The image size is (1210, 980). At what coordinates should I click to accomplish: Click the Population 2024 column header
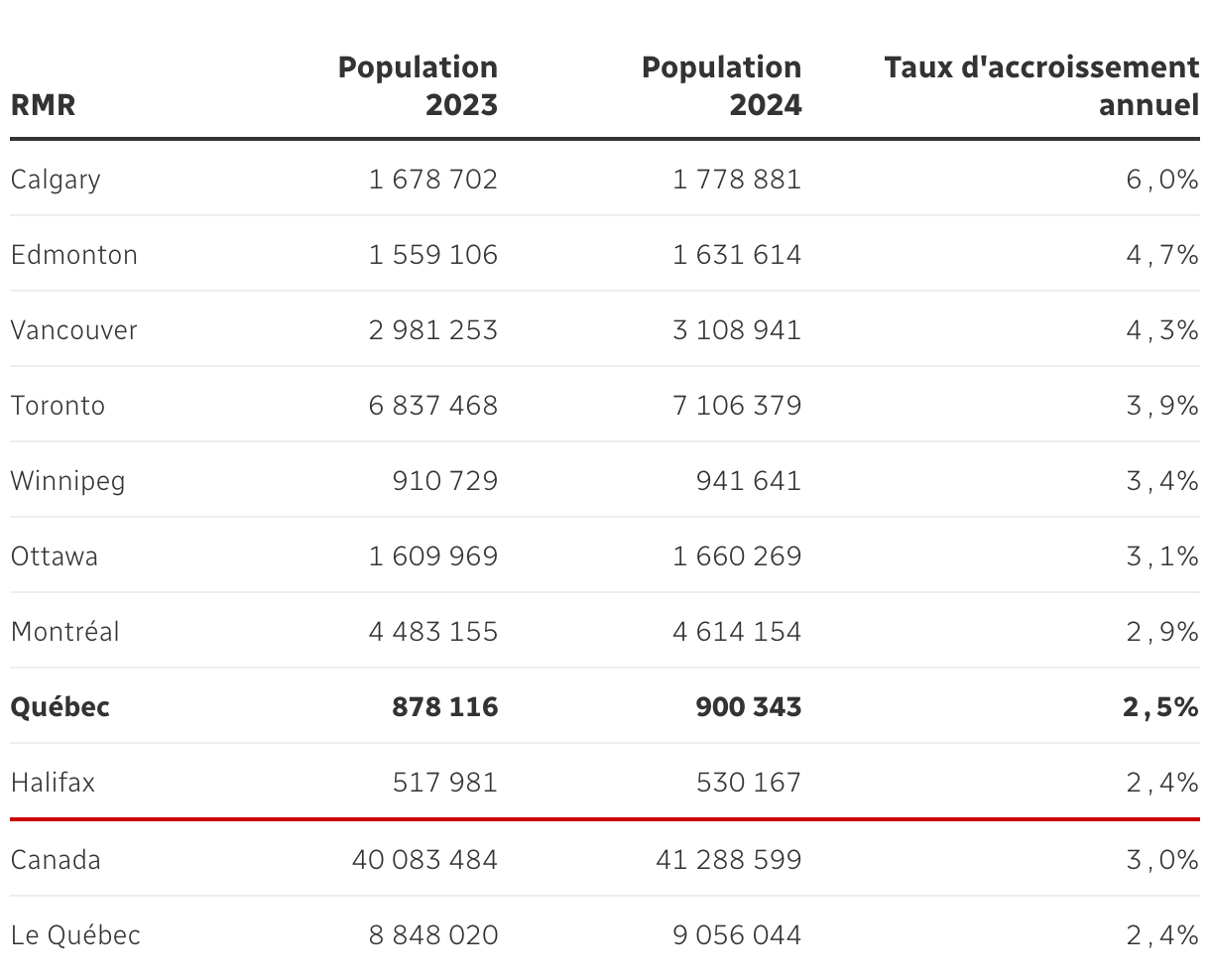click(721, 86)
